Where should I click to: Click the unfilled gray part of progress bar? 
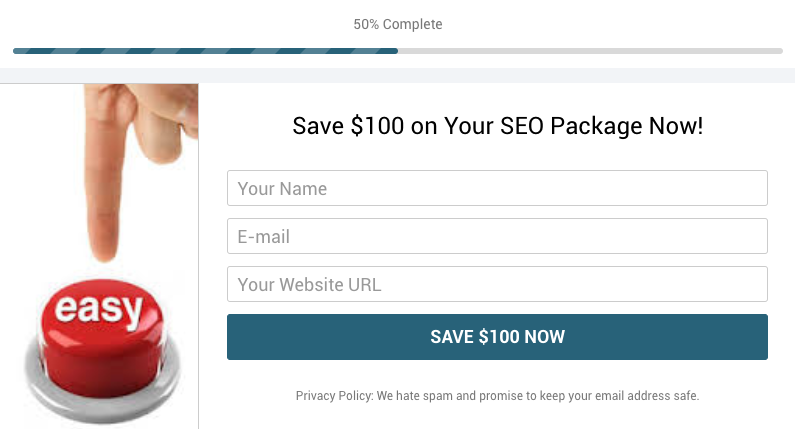point(590,50)
